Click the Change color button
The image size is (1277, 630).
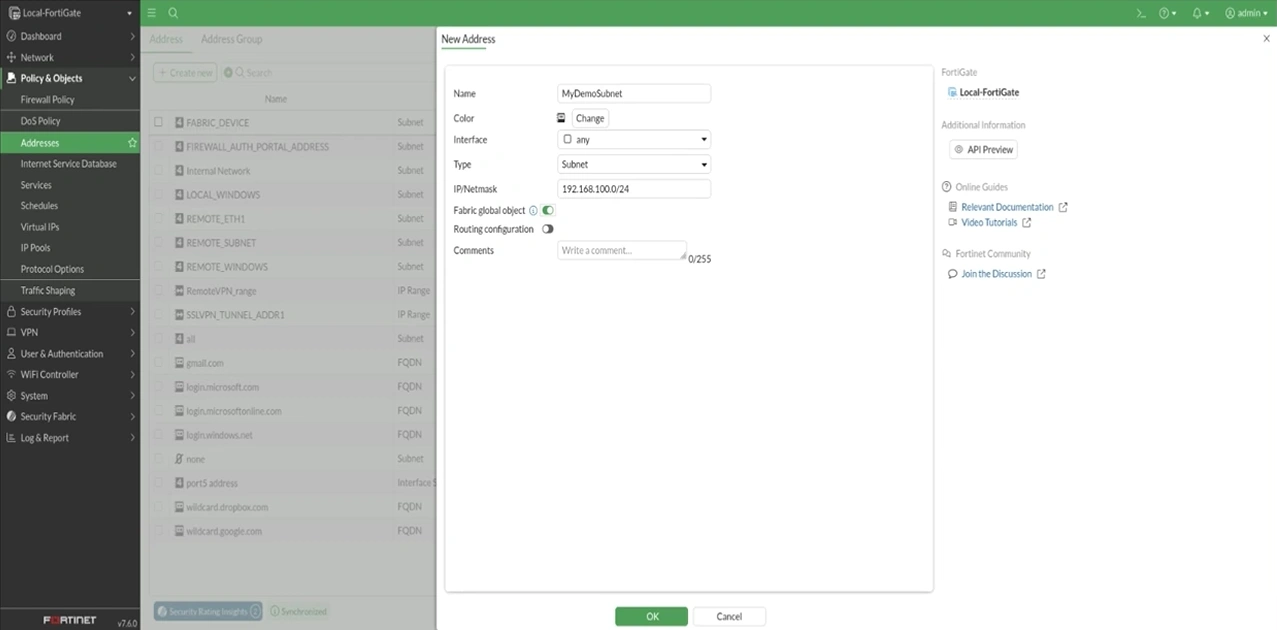[590, 118]
